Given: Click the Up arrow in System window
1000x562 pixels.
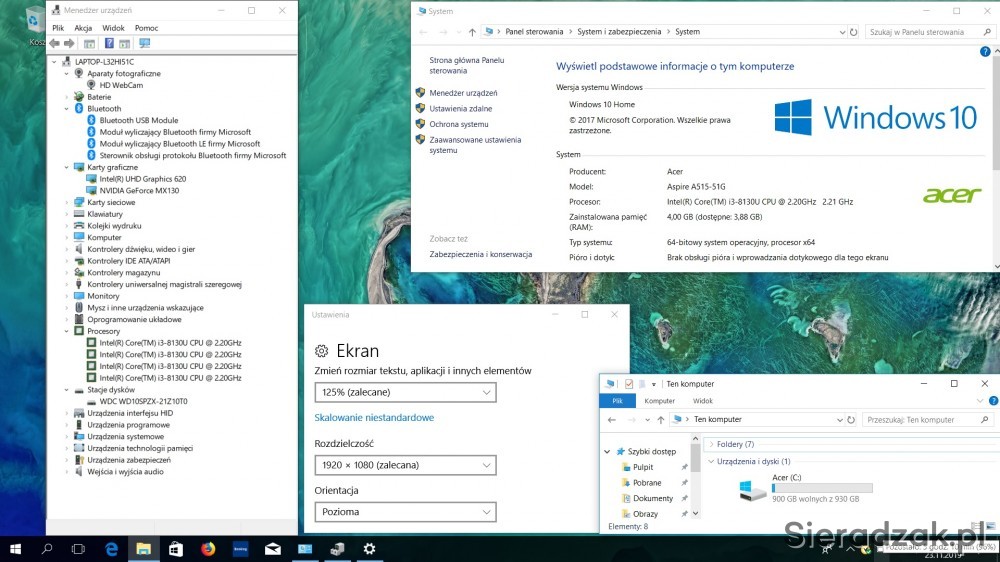Looking at the screenshot, I should pos(472,32).
